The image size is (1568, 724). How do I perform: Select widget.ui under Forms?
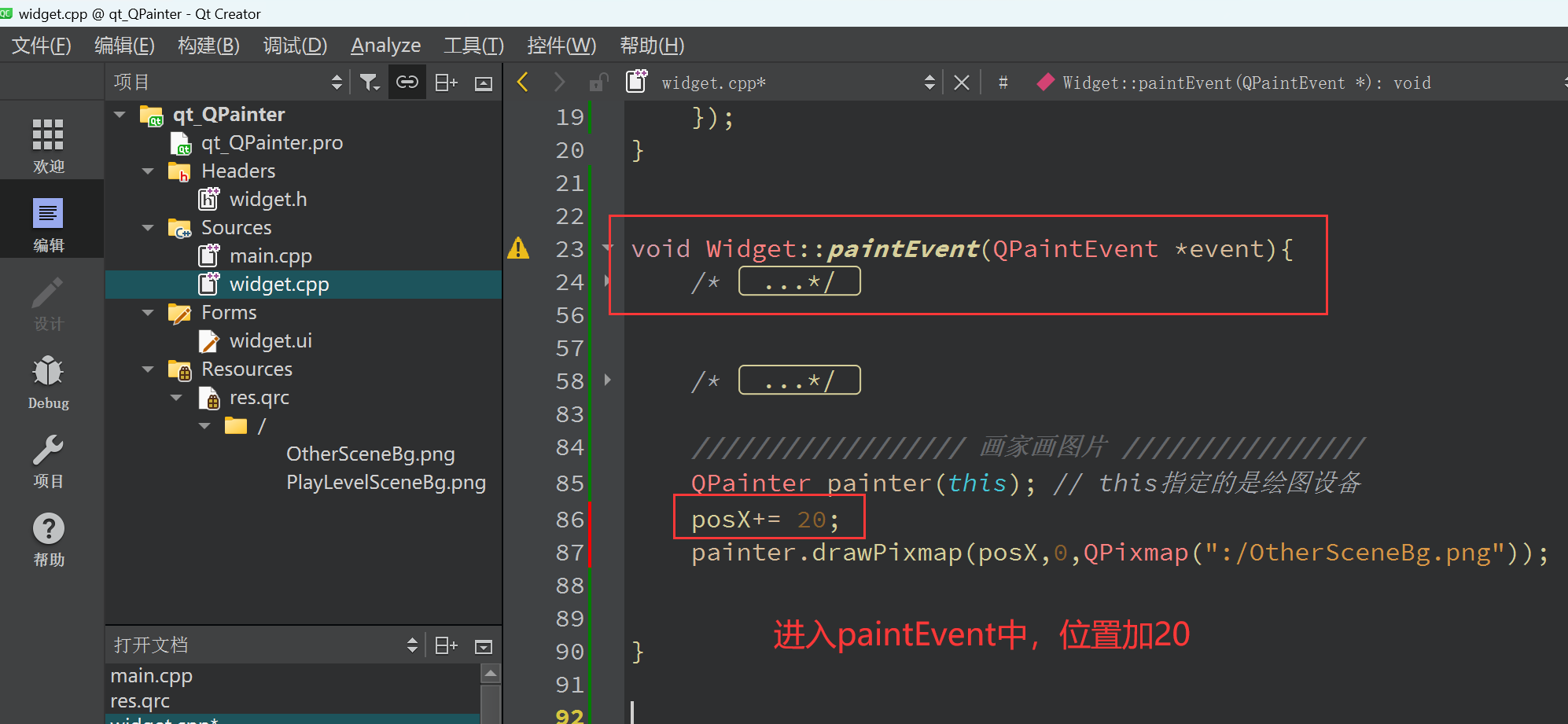pyautogui.click(x=271, y=341)
